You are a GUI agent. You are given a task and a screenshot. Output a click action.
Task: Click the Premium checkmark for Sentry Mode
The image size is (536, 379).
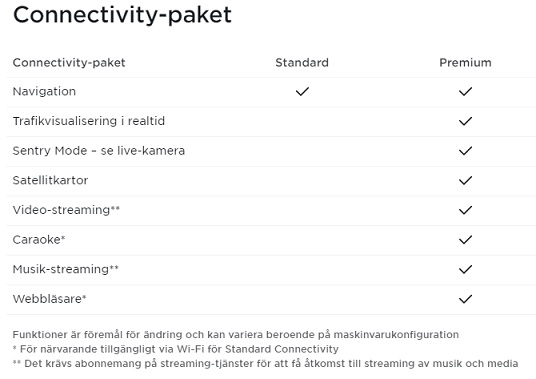coord(465,151)
